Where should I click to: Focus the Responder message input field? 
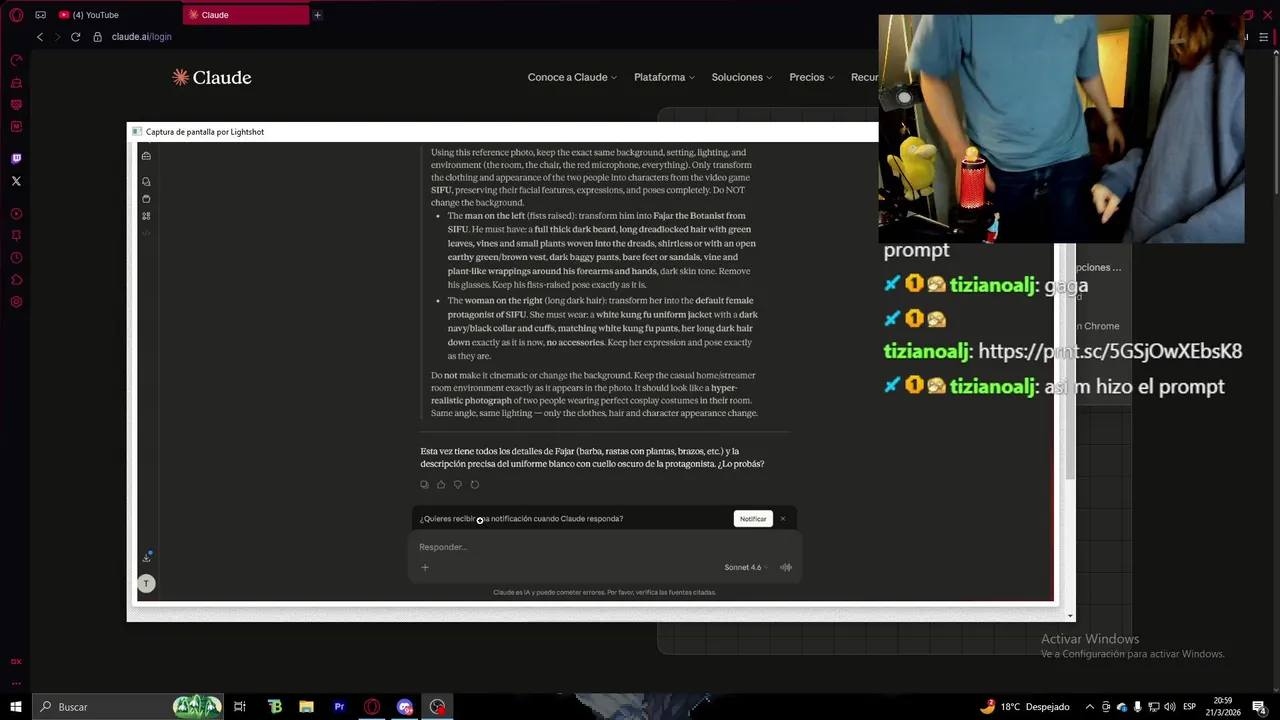coord(604,547)
